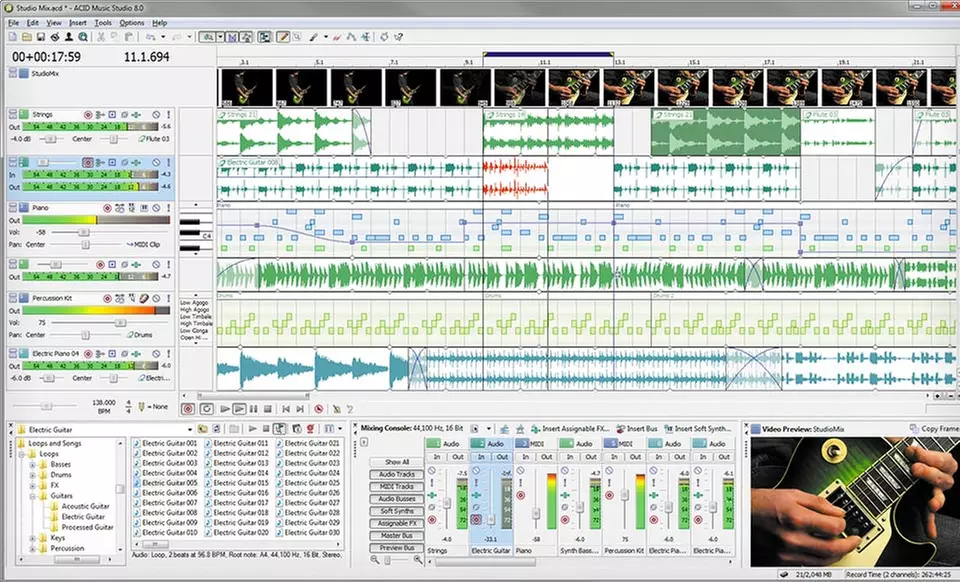Click the Percussion Kit drum map icon
Image resolution: width=960 pixels, height=582 pixels.
tap(143, 299)
